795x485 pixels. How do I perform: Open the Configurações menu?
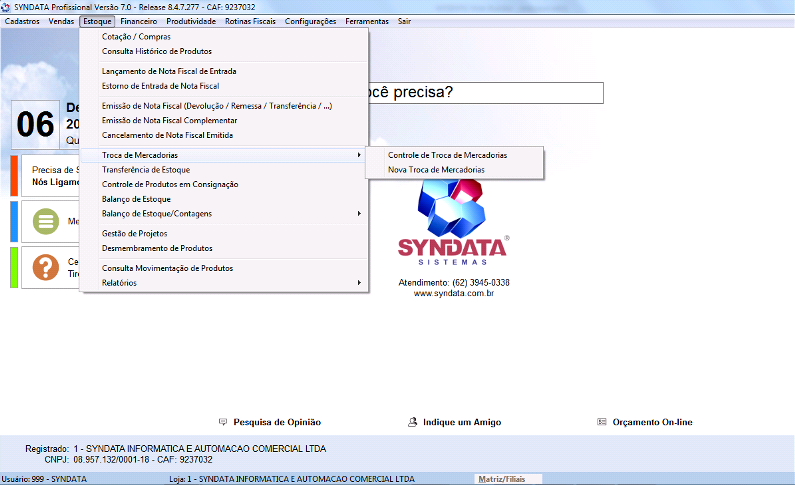pyautogui.click(x=310, y=21)
